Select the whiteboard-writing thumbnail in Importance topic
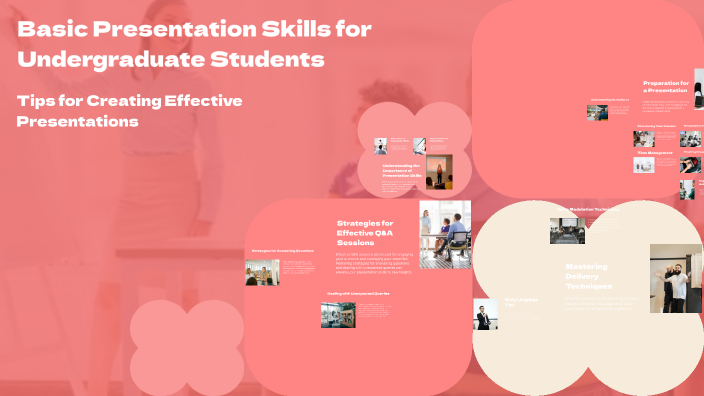Screen dimensions: 704x396 tap(419, 146)
